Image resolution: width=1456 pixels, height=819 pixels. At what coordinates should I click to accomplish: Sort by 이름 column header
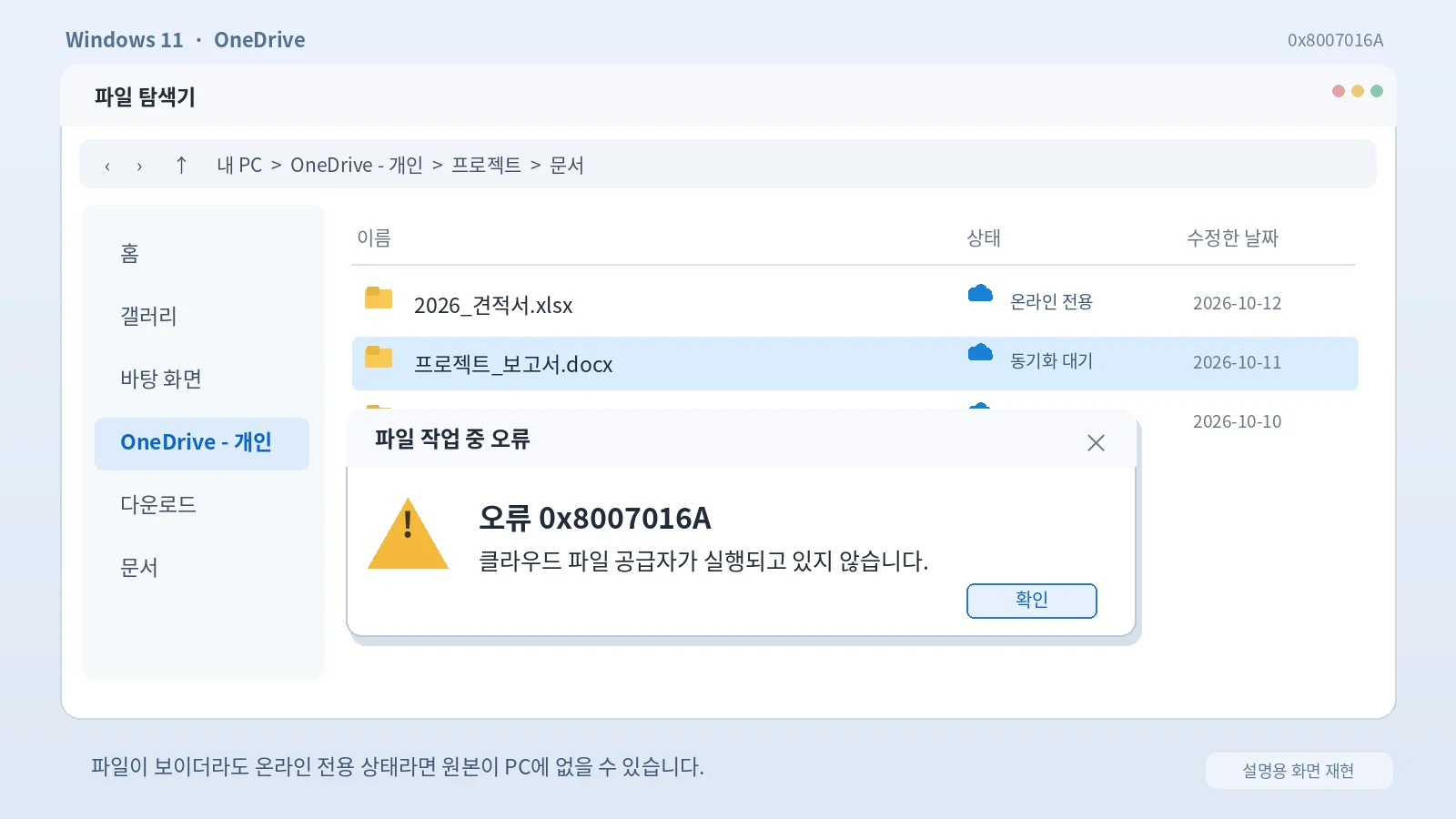[374, 238]
